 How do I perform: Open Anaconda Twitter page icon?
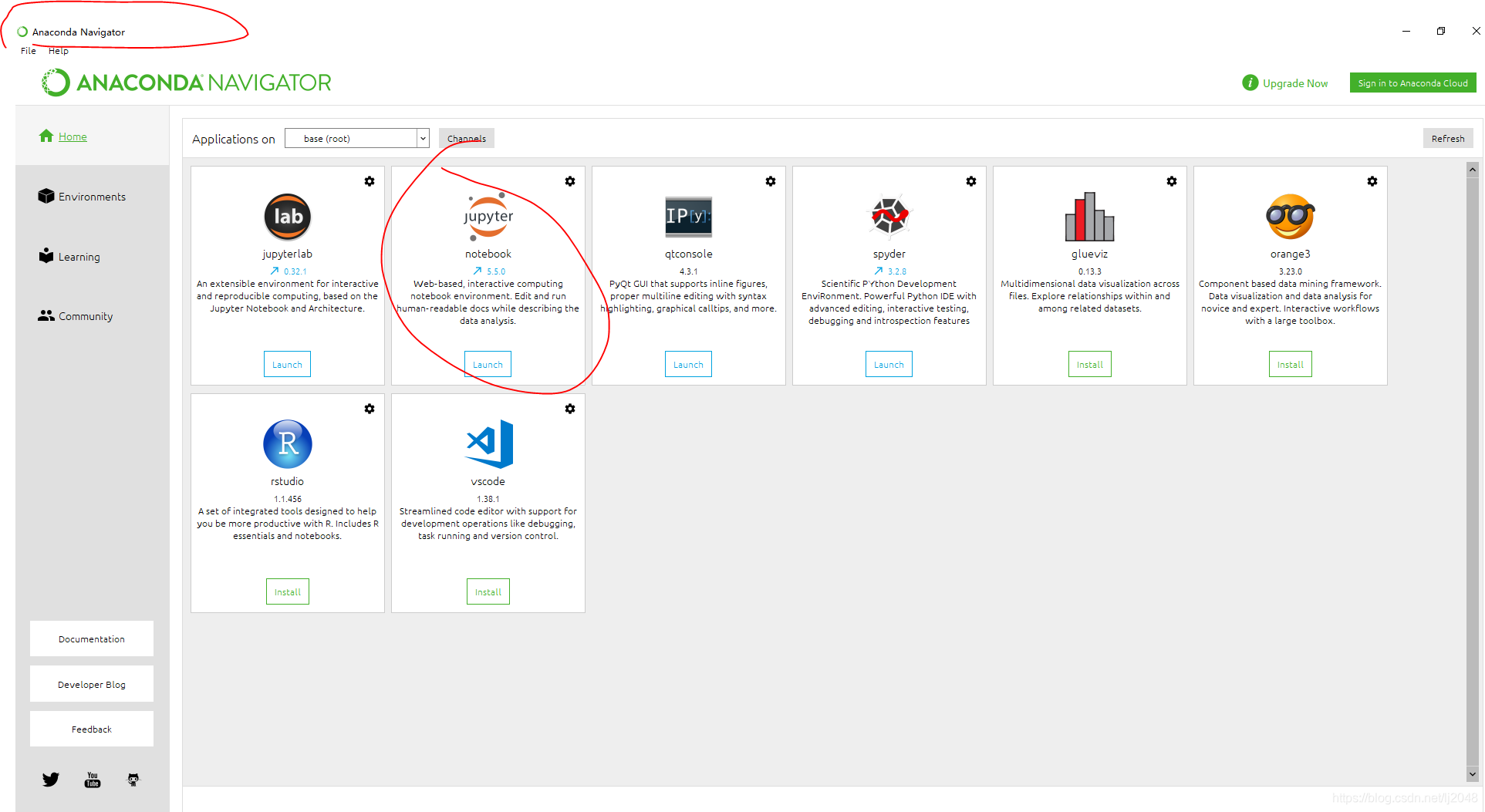tap(51, 780)
